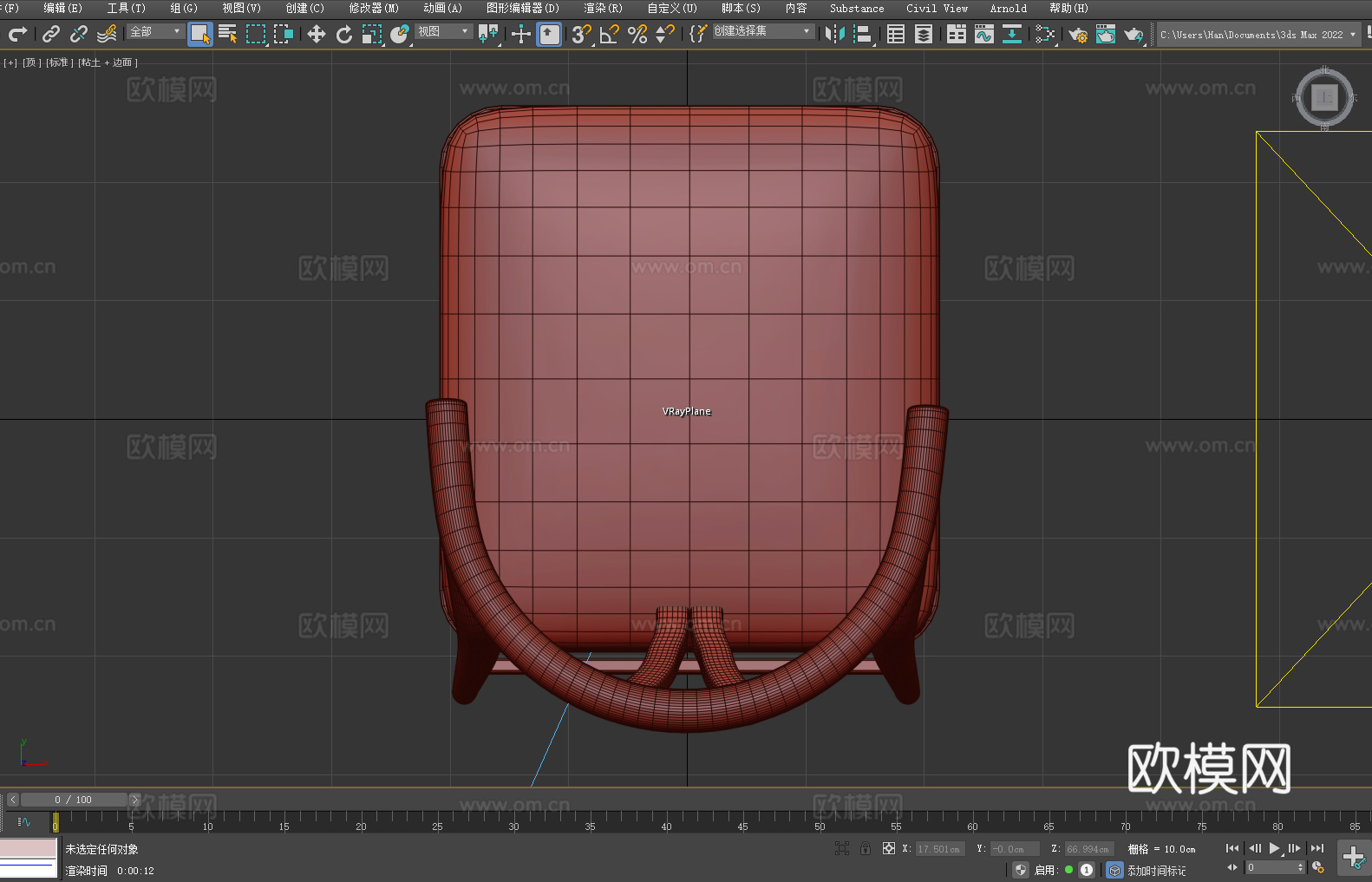
Task: Toggle Window/Crossing selection mode
Action: (x=284, y=34)
